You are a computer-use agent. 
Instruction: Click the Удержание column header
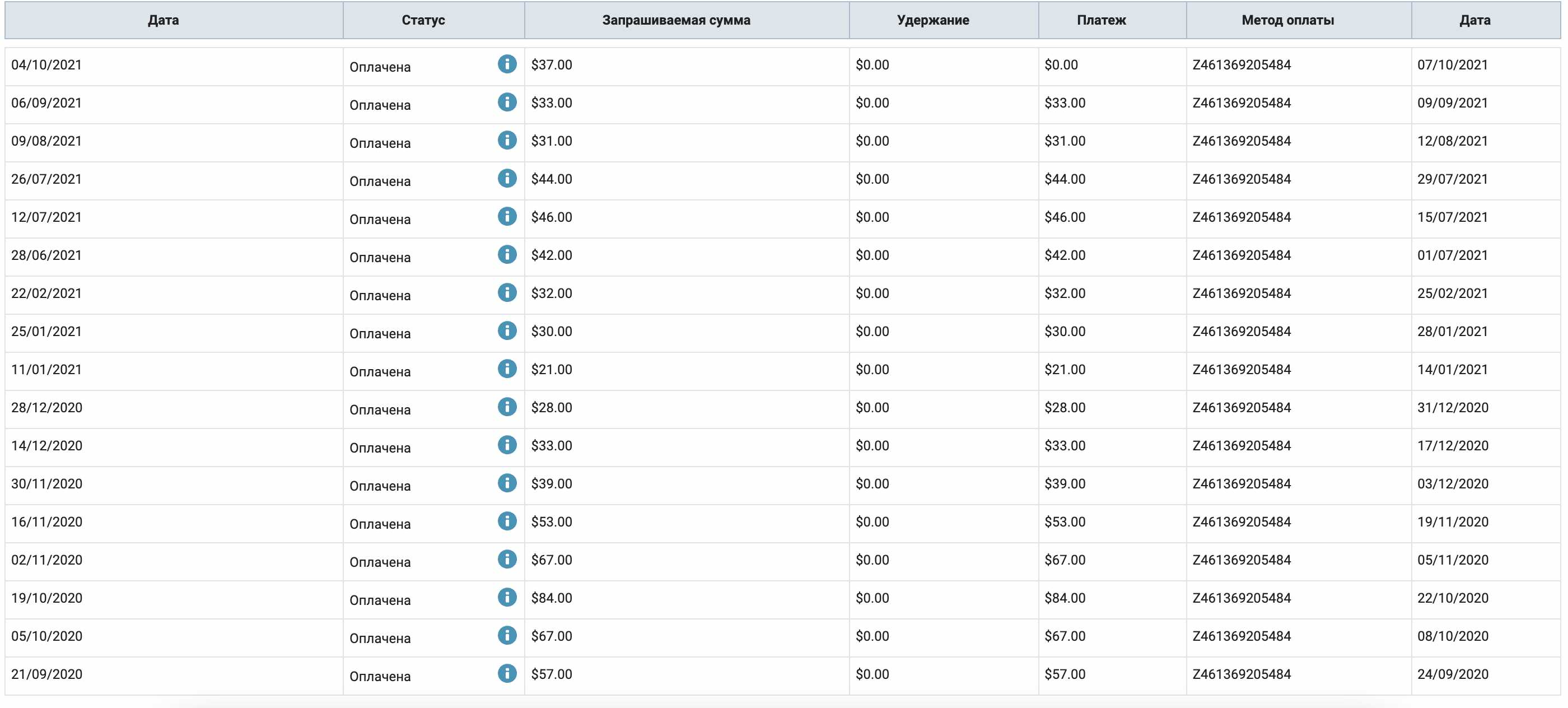(x=944, y=20)
